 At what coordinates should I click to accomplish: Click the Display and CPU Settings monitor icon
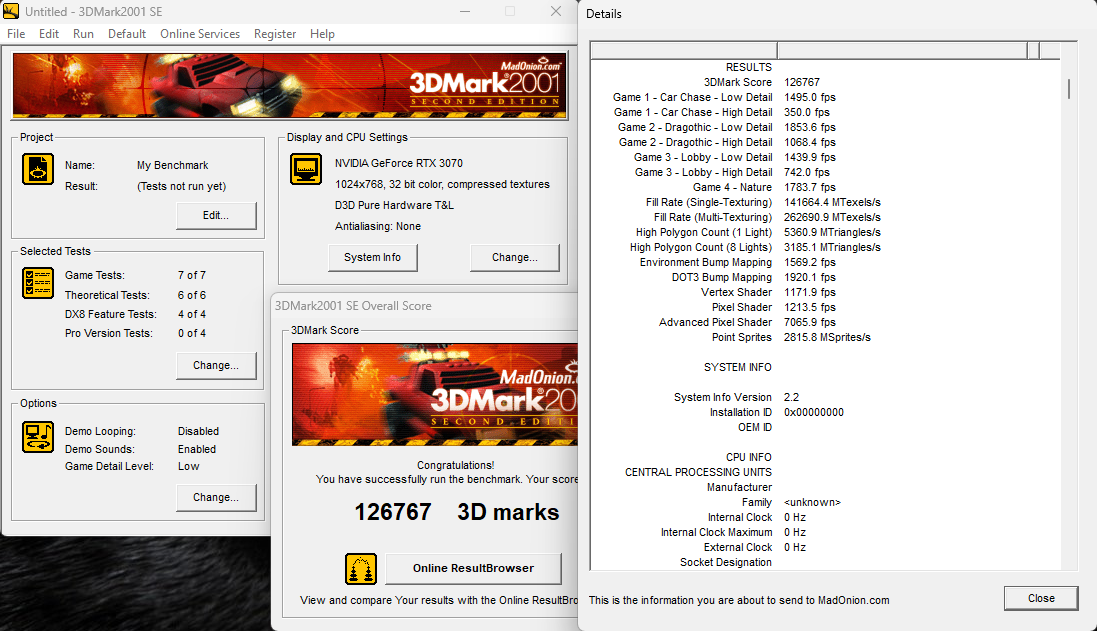click(306, 169)
